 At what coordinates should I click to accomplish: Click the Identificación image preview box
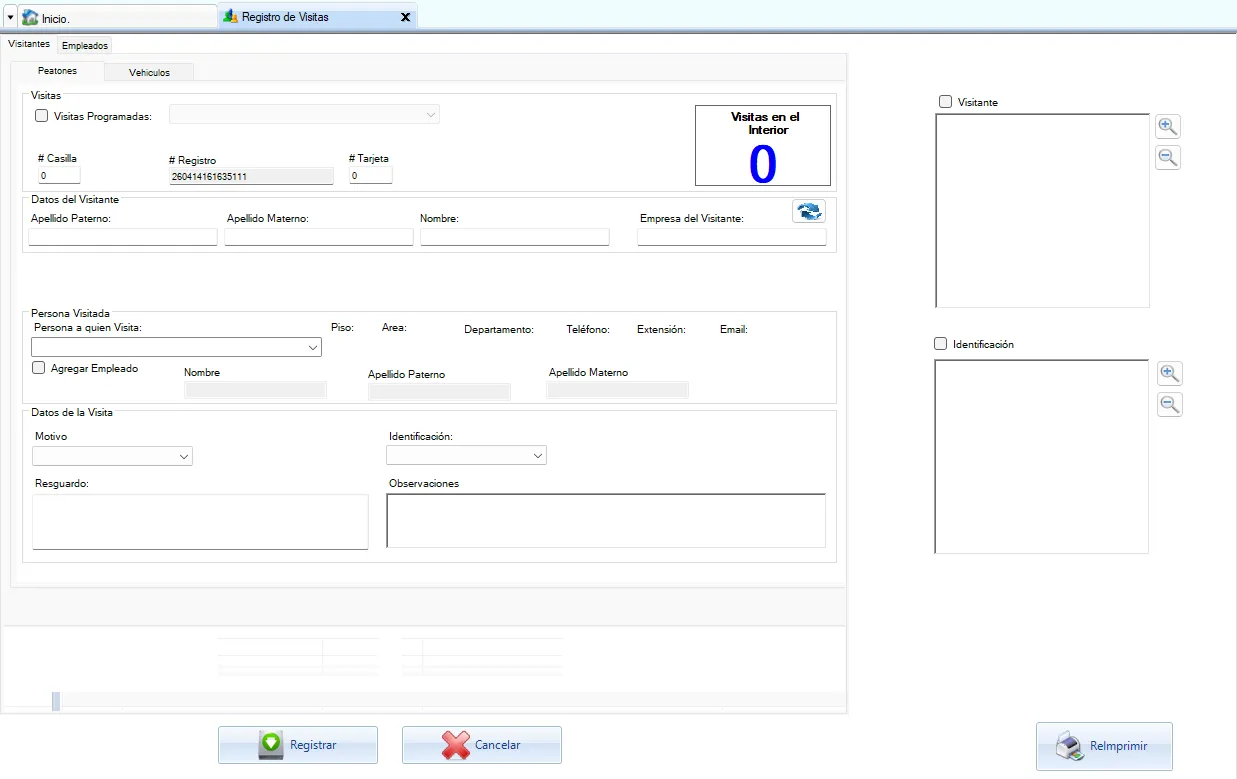(x=1041, y=457)
